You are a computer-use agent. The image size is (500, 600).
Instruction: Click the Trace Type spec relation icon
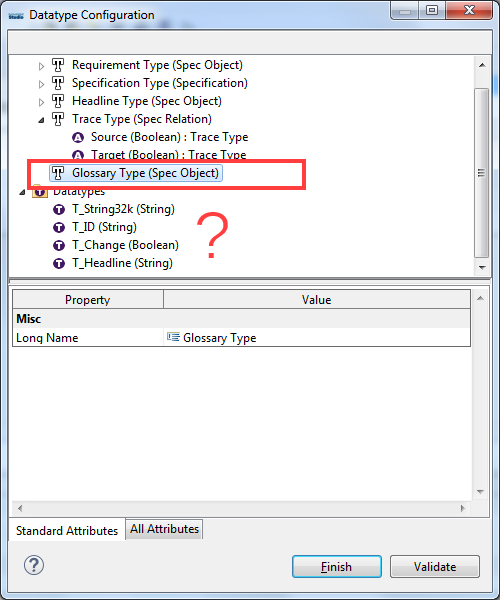pos(58,119)
